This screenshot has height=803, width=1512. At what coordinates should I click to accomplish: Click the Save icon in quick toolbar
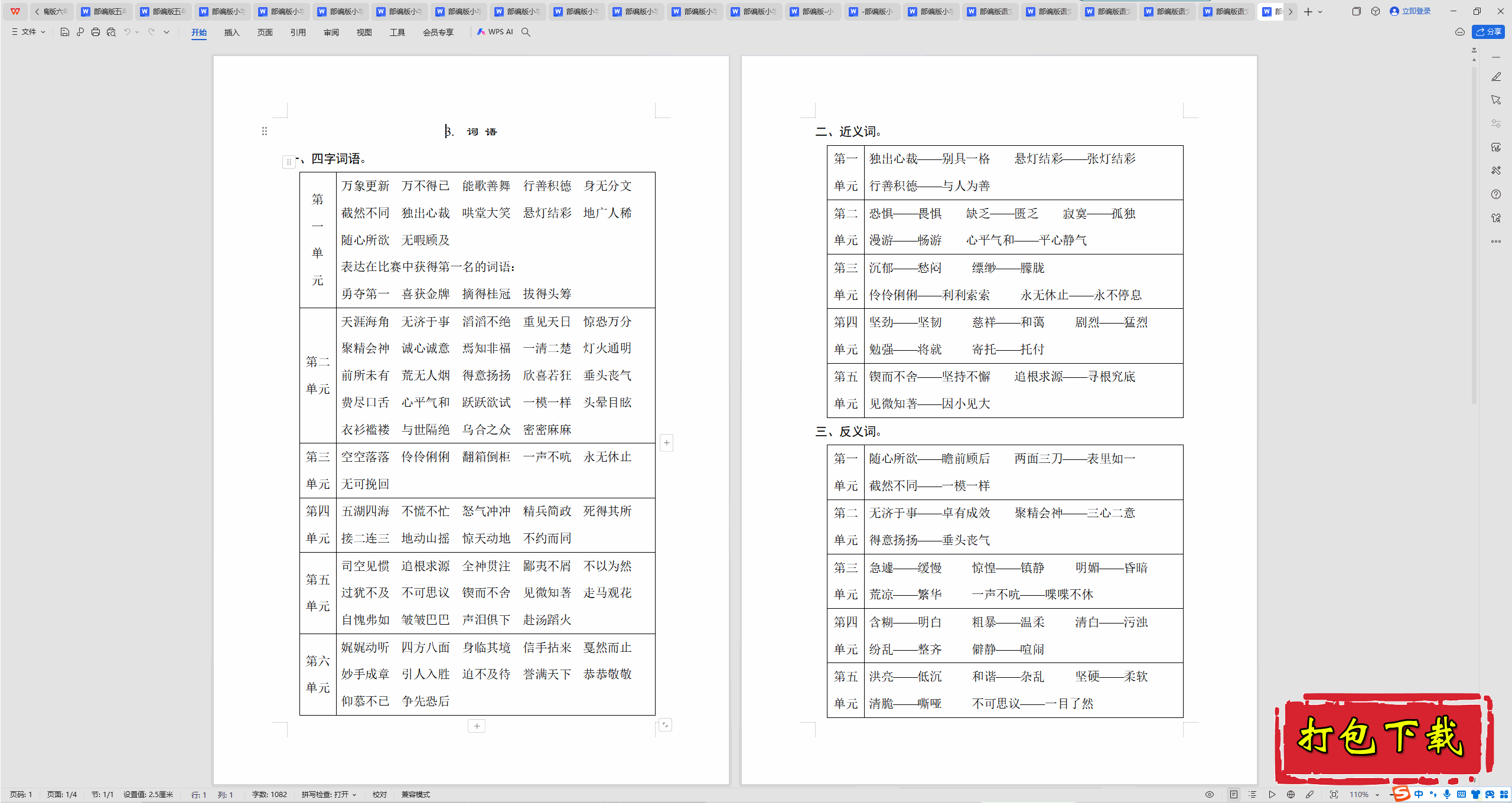point(65,32)
